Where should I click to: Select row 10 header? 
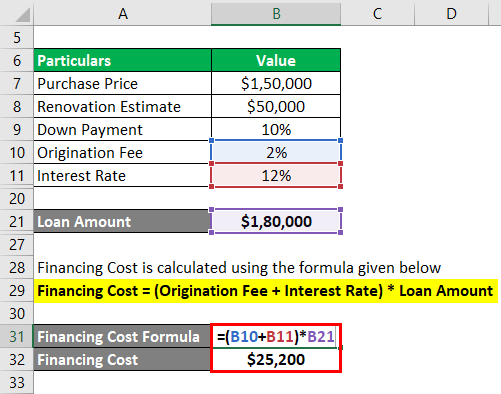click(17, 153)
